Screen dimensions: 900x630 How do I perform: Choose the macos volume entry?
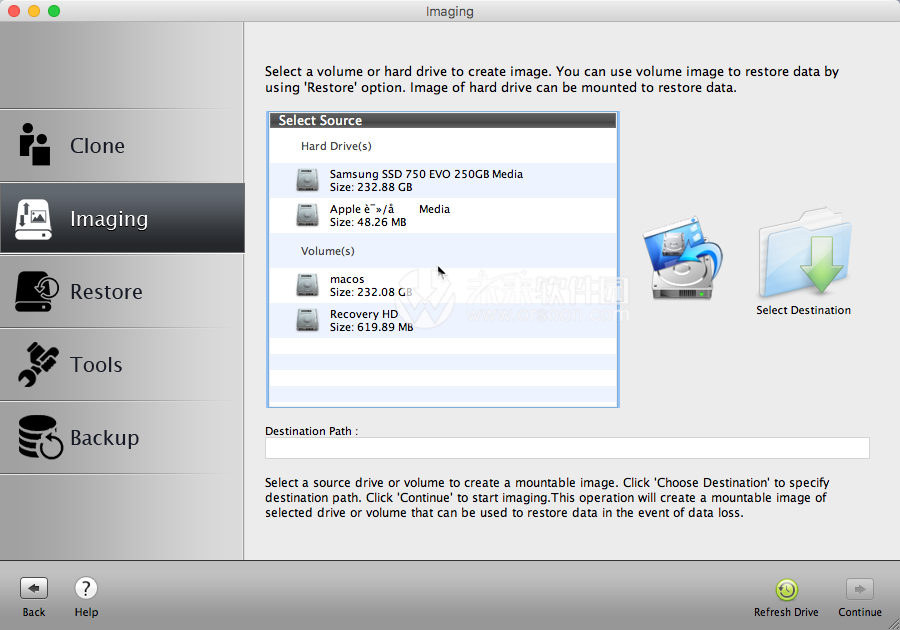click(x=443, y=285)
